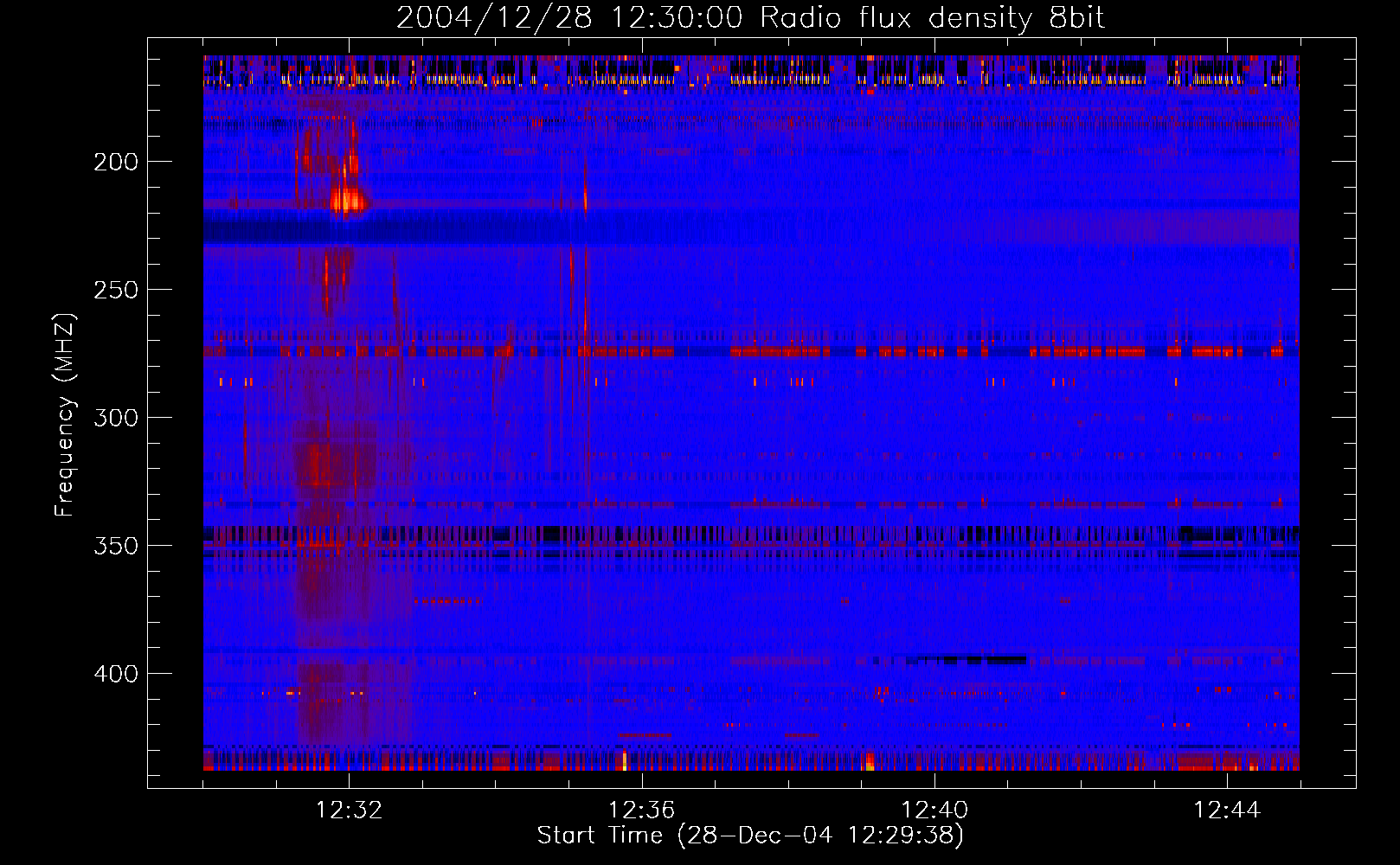This screenshot has height=865, width=1400.
Task: Click the 12:32 time tick label
Action: tap(350, 811)
